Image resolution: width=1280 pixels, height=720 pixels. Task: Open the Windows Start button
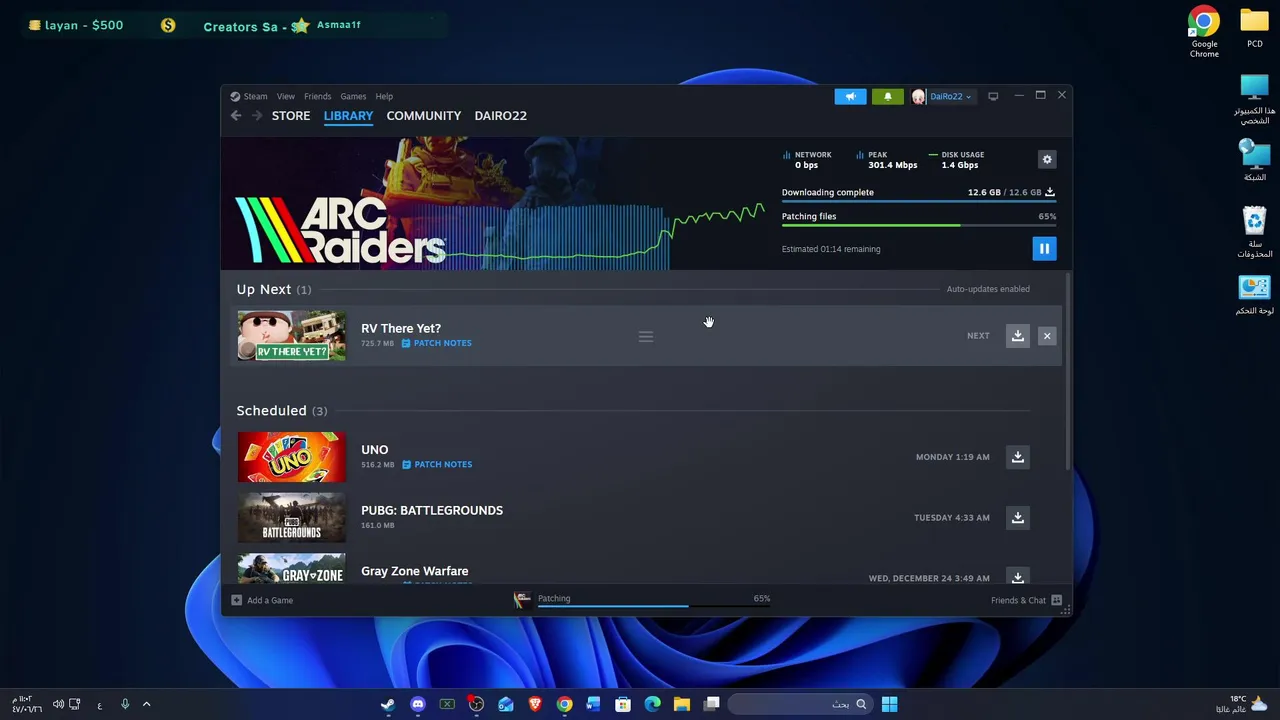889,704
